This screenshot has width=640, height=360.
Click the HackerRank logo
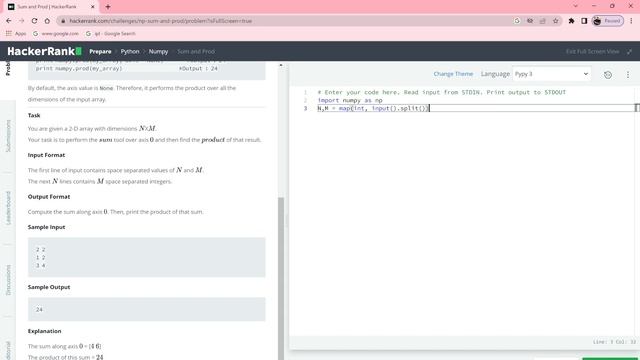tap(44, 51)
